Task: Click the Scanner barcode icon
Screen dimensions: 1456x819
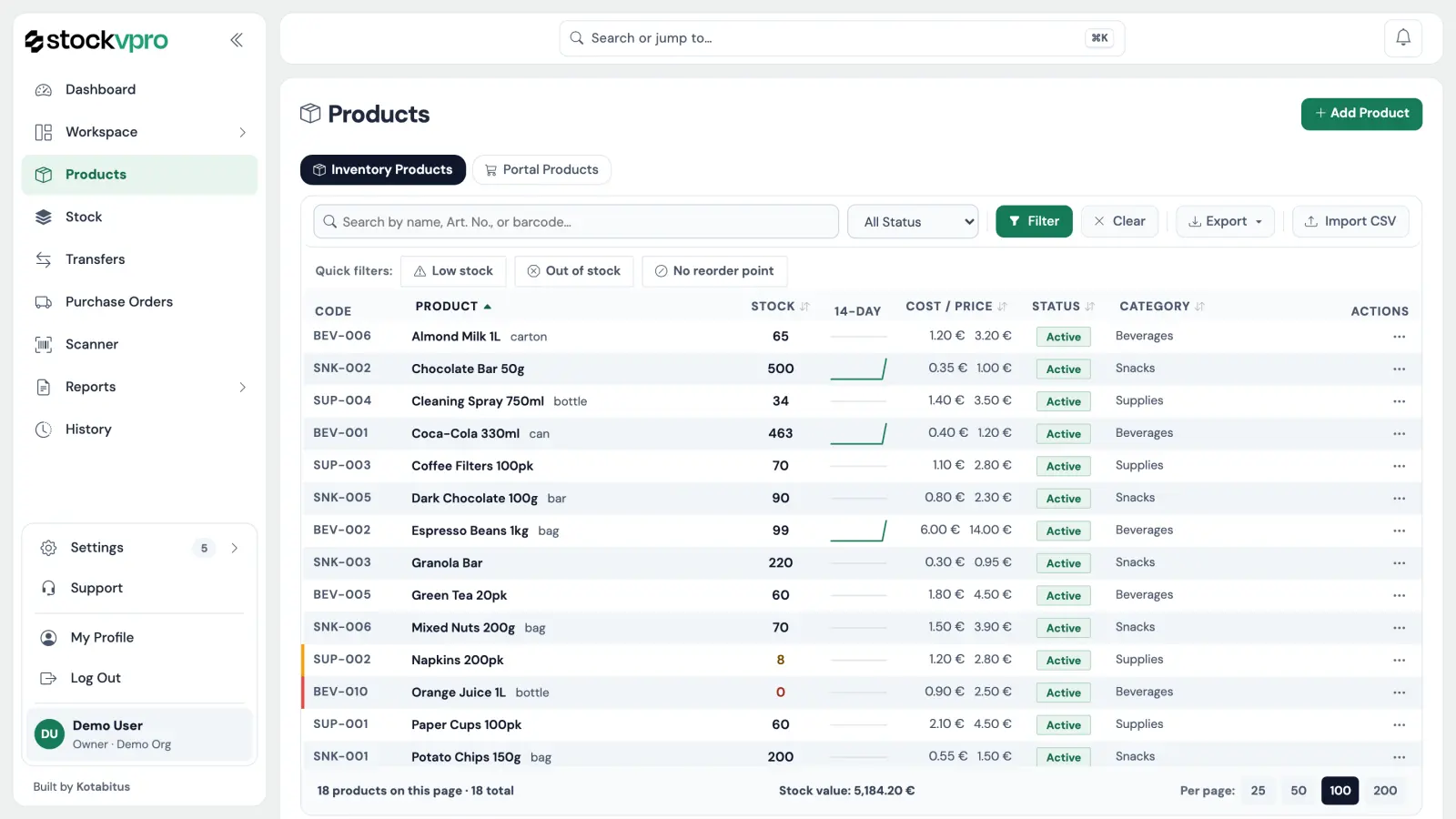Action: [x=44, y=344]
